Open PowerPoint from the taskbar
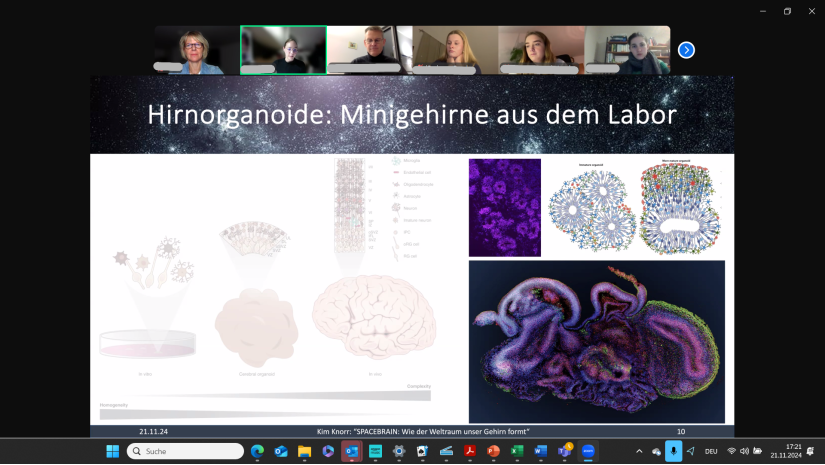This screenshot has width=825, height=465. point(493,451)
